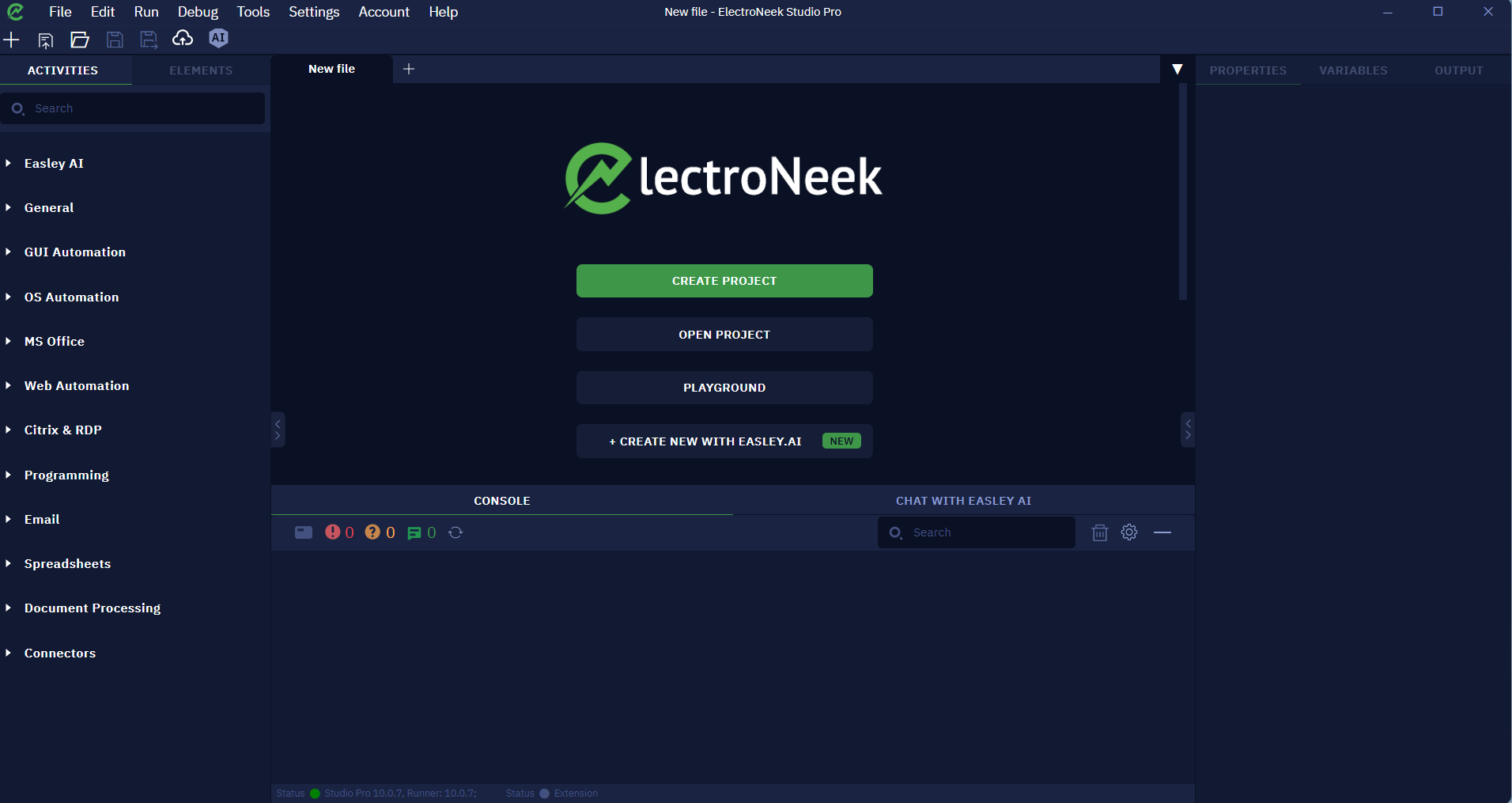Select the New file tab

tap(332, 69)
